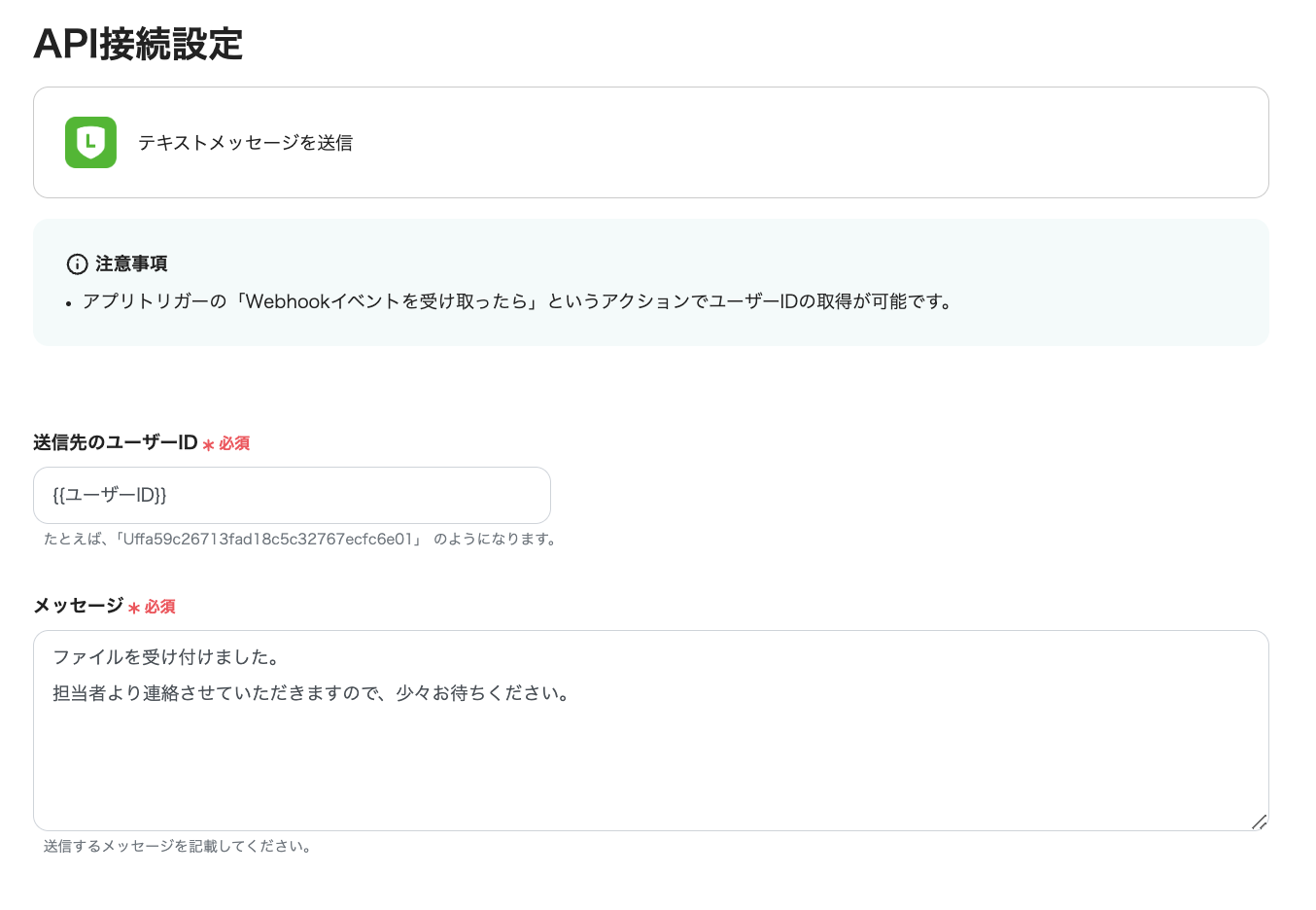Click the example ID Uffa59c26713fad18c5c32767ecfc6e01
The width and height of the screenshot is (1316, 910).
[267, 539]
